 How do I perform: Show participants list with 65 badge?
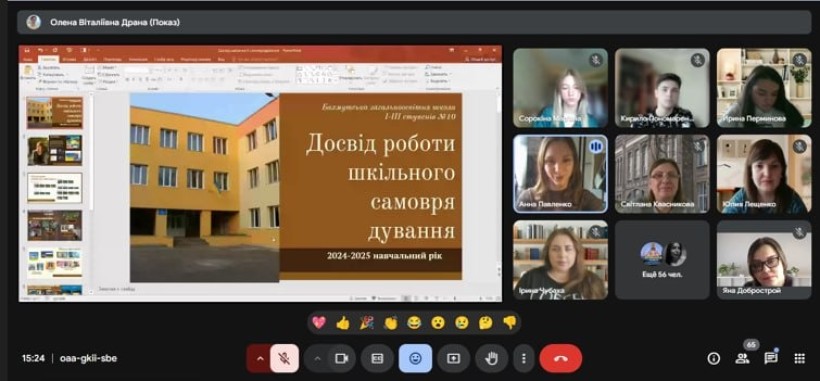pos(742,358)
